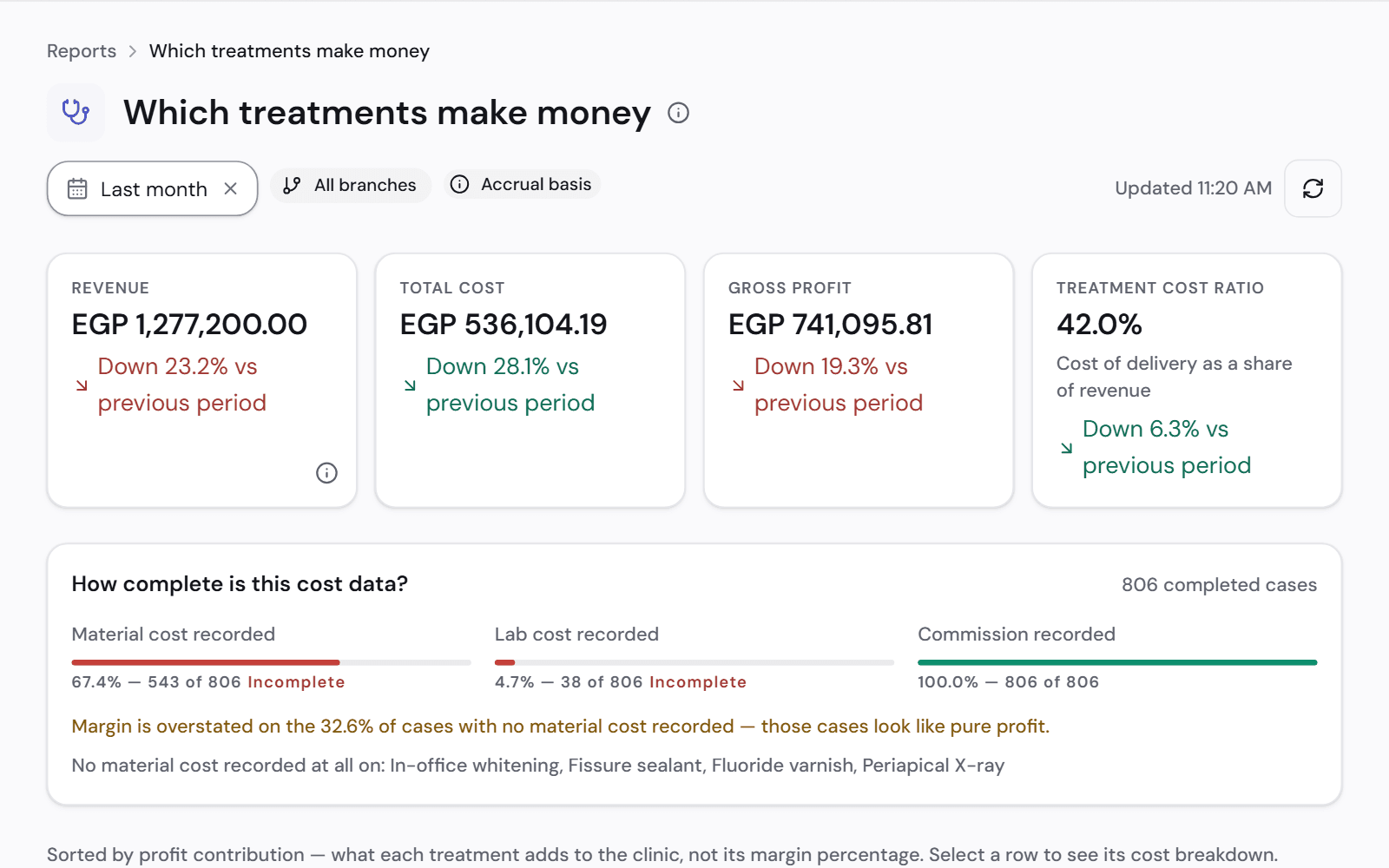This screenshot has height=868, width=1389.
Task: Click the Commission recorded progress bar
Action: 1117,662
